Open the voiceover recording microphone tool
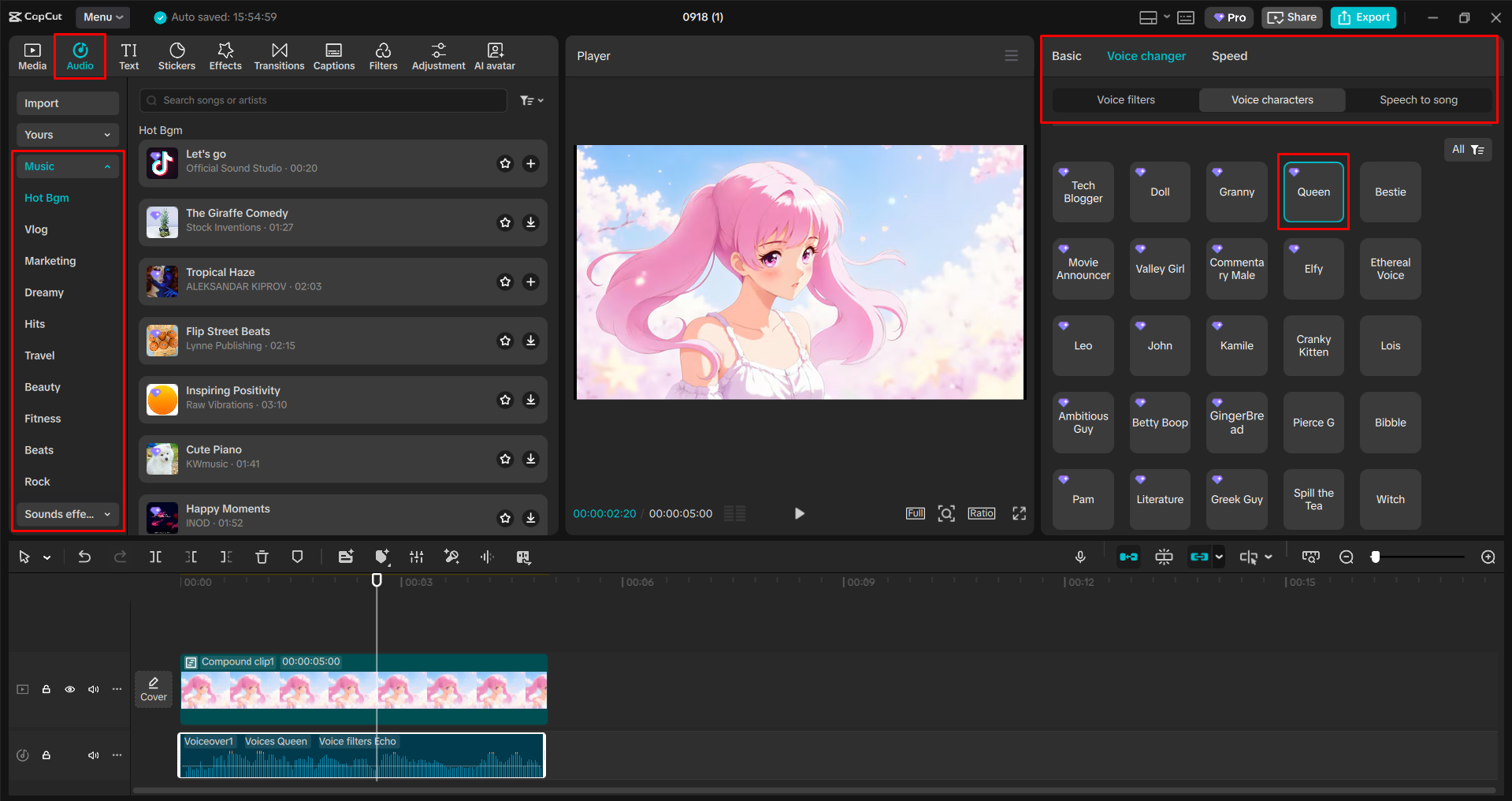 (x=1080, y=557)
